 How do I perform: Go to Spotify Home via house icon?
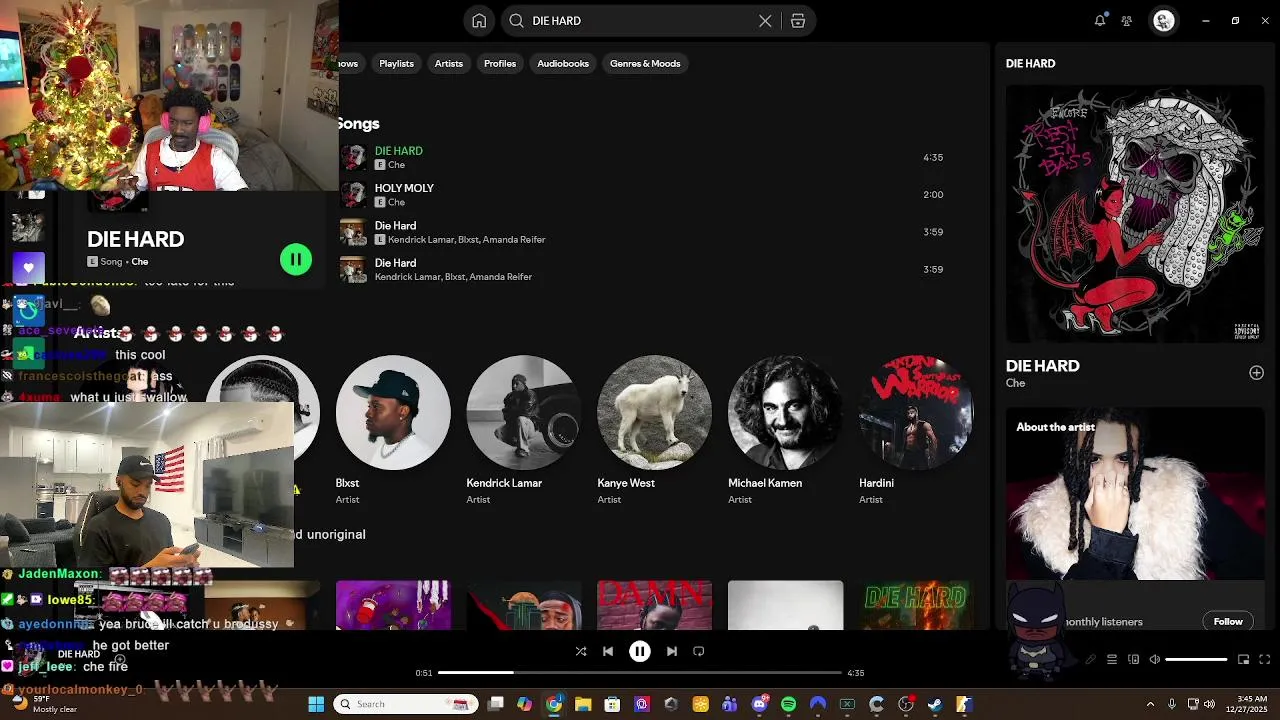(x=479, y=21)
